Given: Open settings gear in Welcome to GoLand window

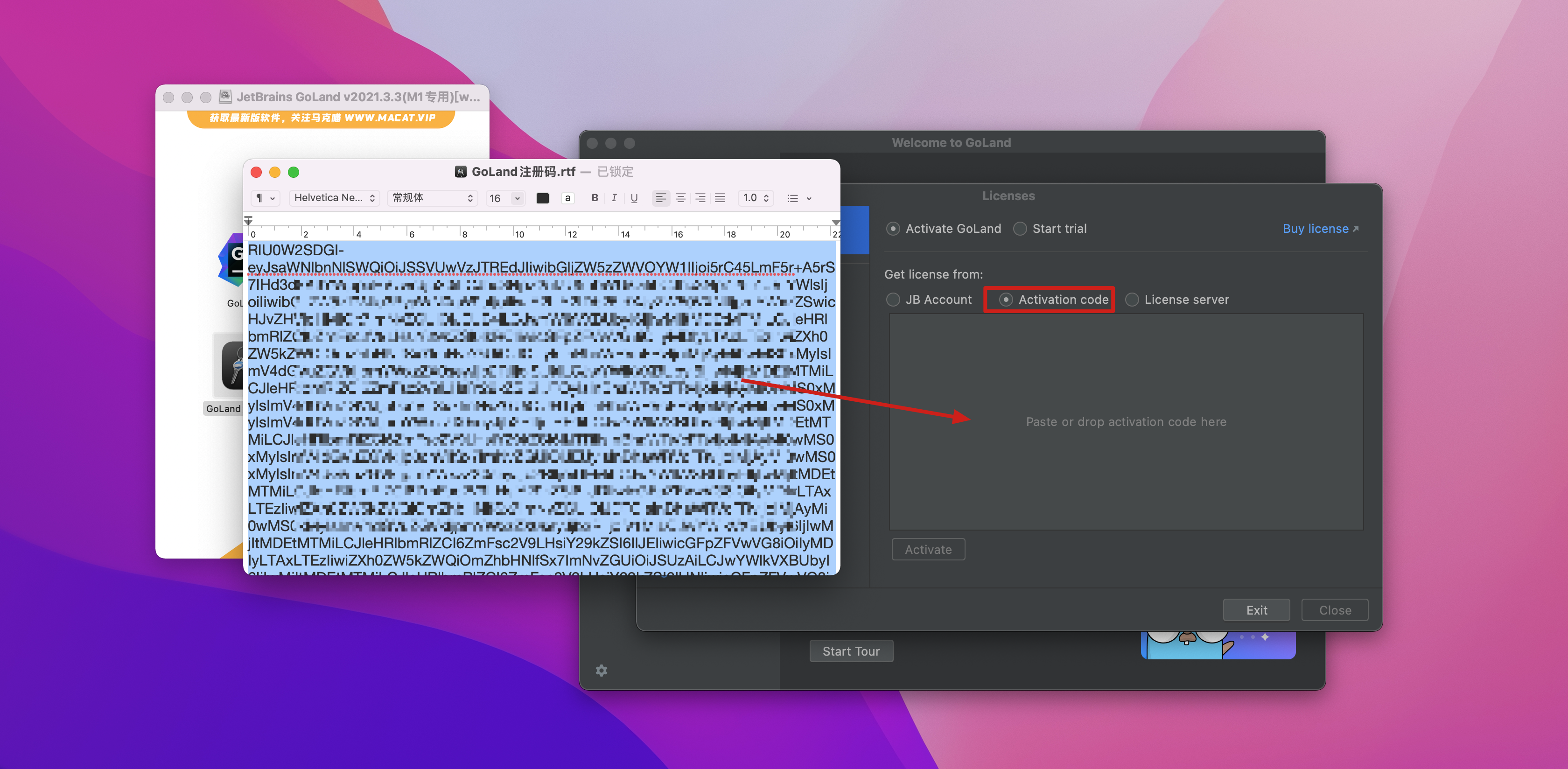Looking at the screenshot, I should (602, 671).
